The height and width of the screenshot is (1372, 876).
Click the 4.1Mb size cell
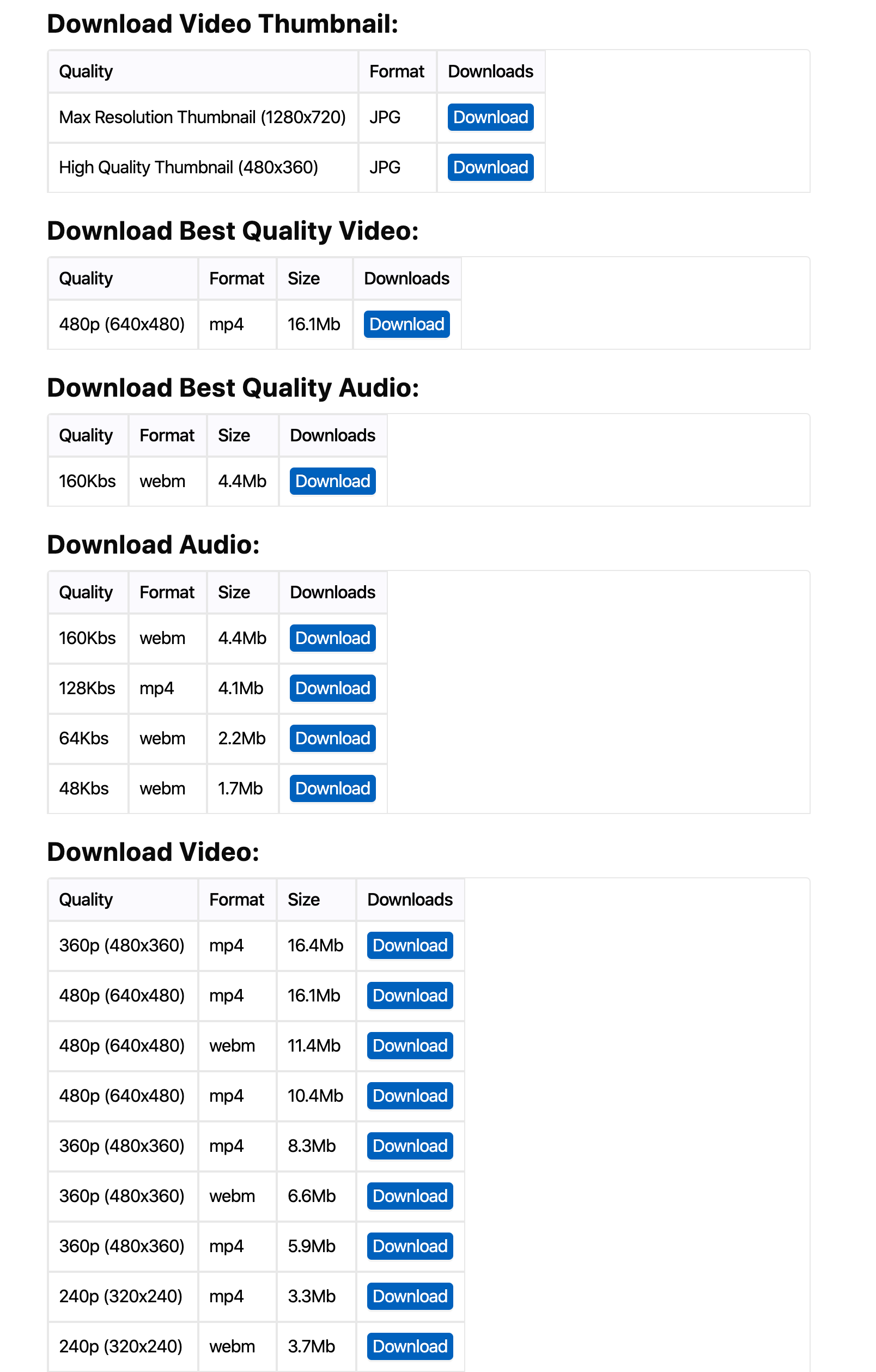click(242, 688)
